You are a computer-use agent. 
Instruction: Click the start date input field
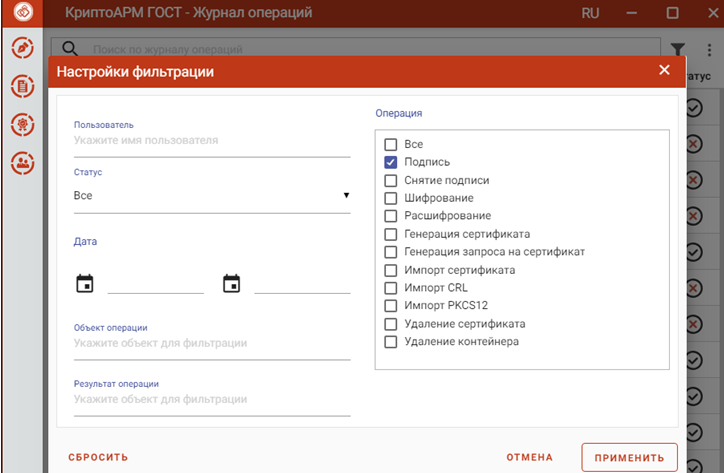(x=156, y=283)
